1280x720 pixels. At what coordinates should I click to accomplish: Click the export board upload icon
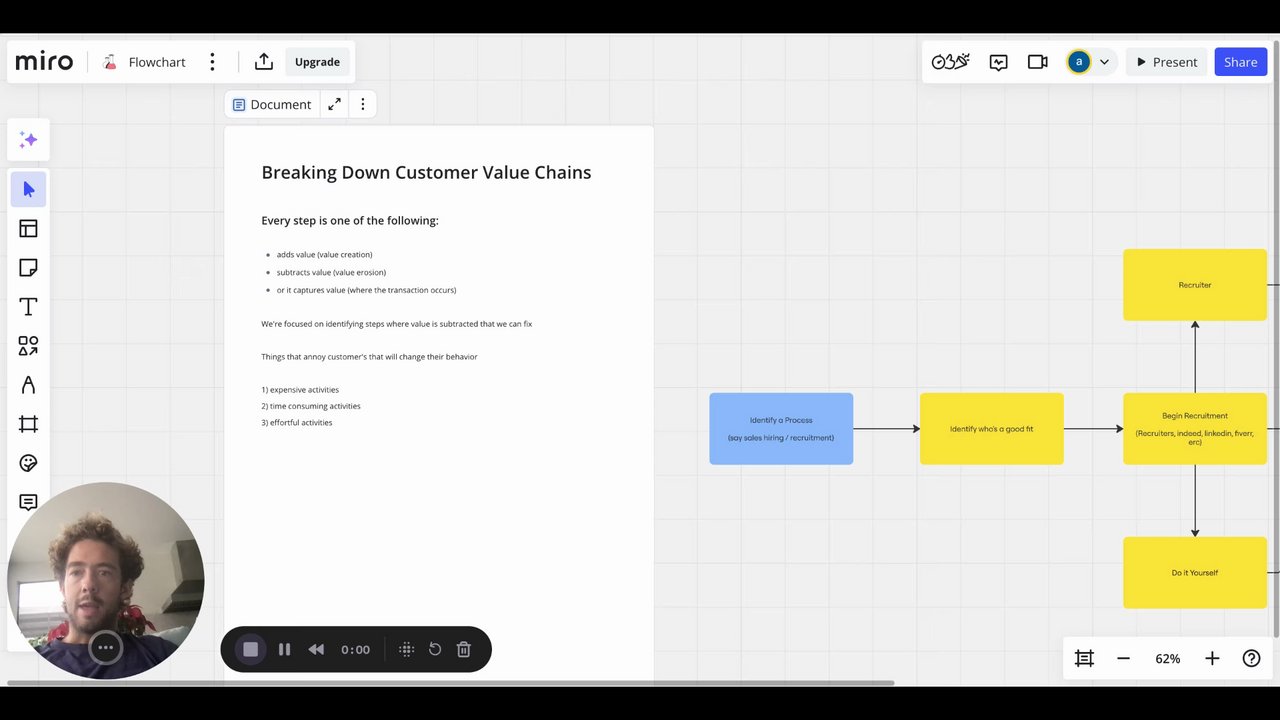tap(264, 62)
